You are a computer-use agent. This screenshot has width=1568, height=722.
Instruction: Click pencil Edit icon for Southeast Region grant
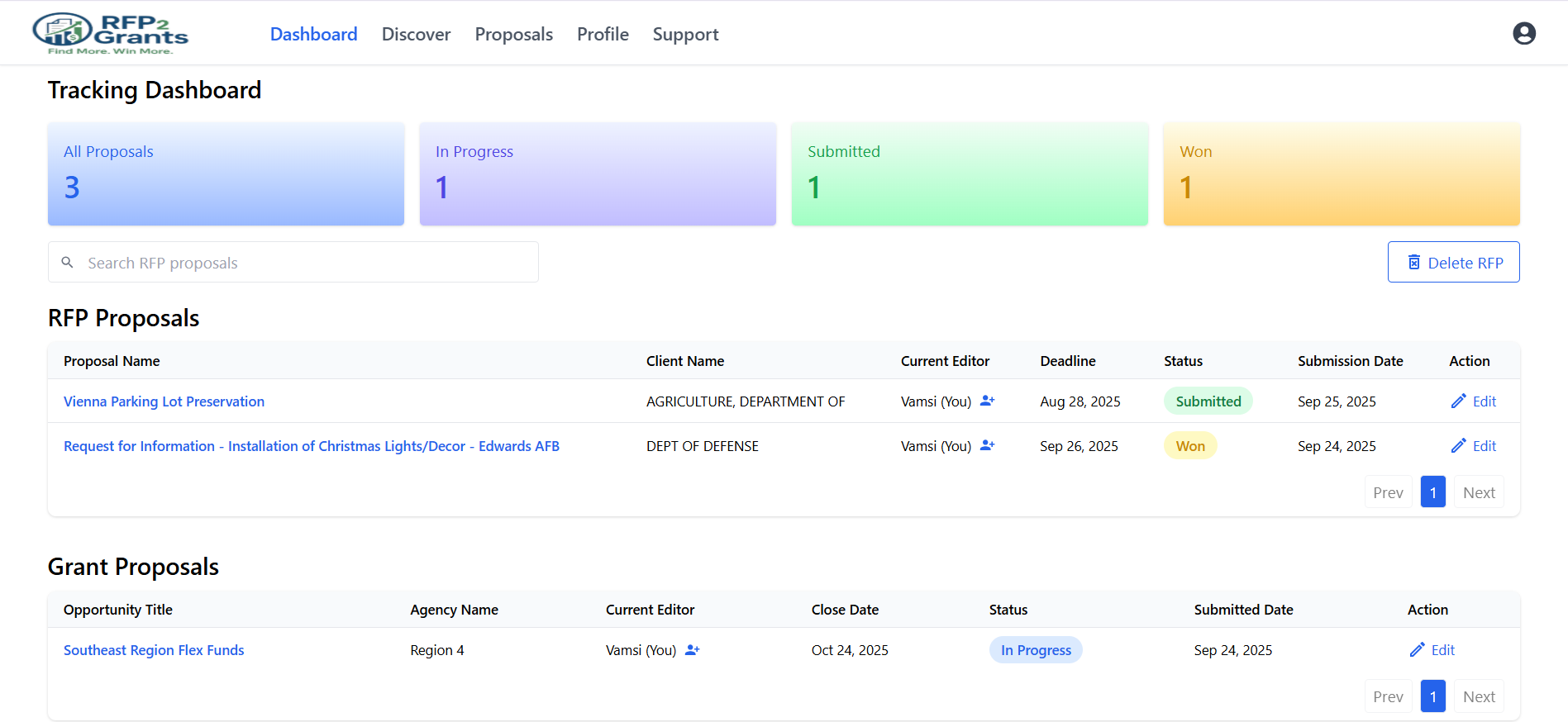(1417, 650)
